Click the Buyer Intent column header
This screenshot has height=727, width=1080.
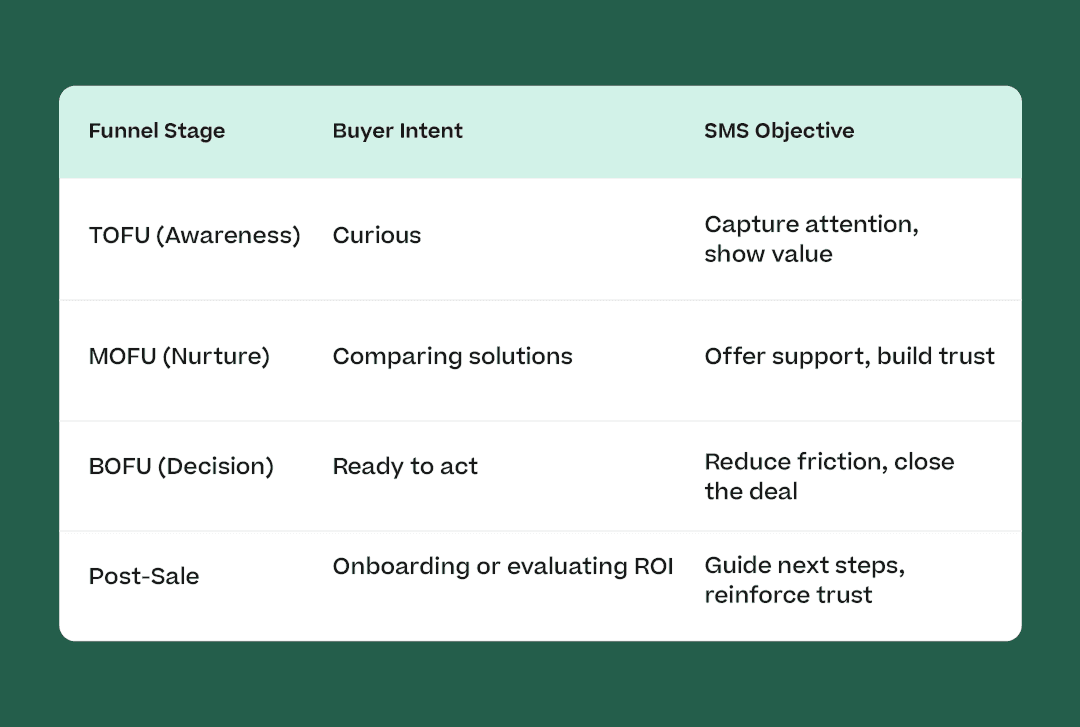point(397,131)
